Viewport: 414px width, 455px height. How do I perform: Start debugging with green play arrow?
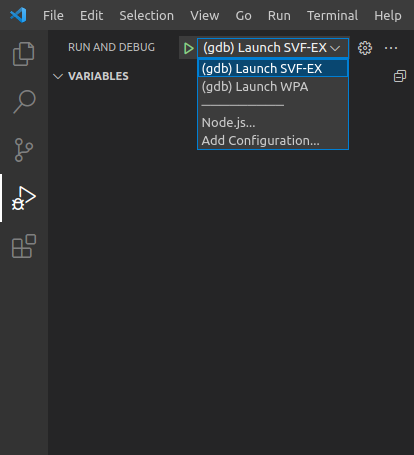[188, 48]
